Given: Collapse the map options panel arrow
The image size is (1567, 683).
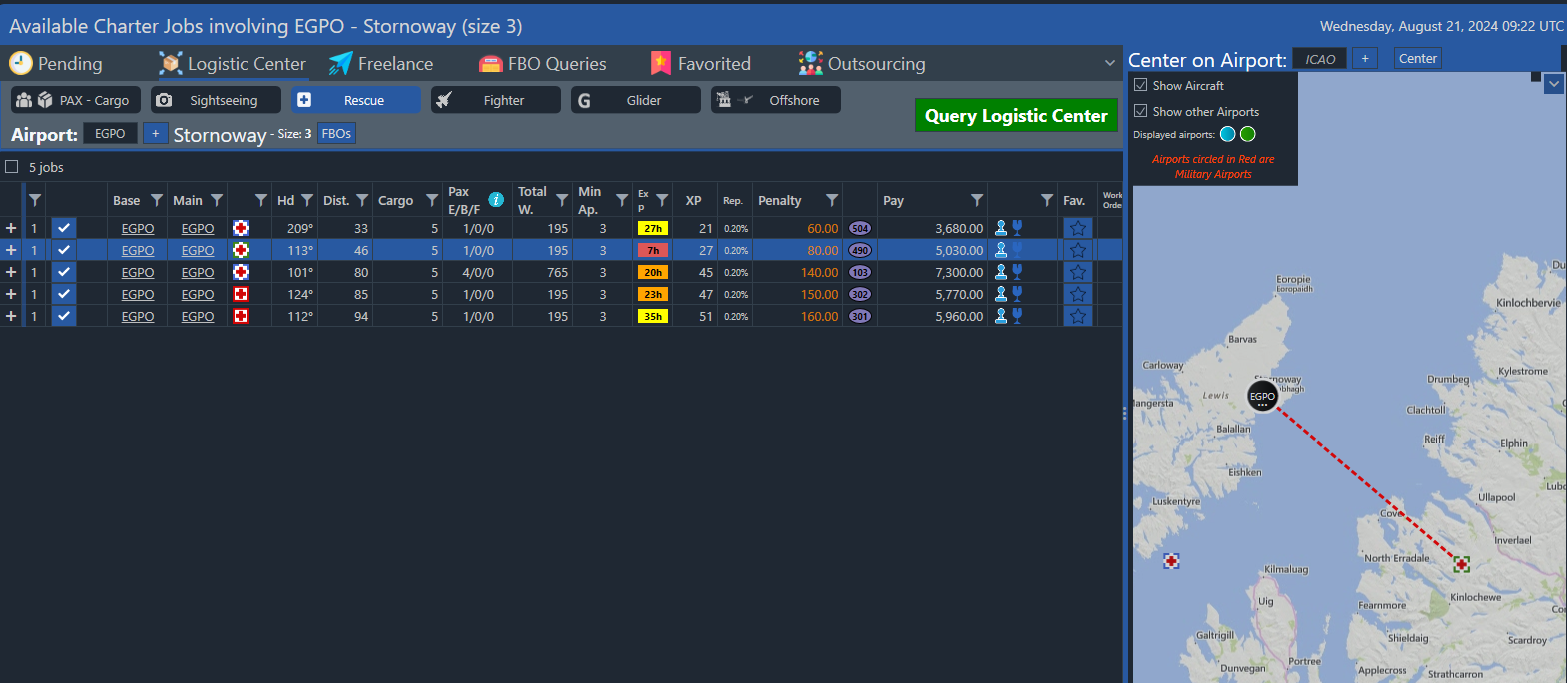Looking at the screenshot, I should tap(1553, 85).
